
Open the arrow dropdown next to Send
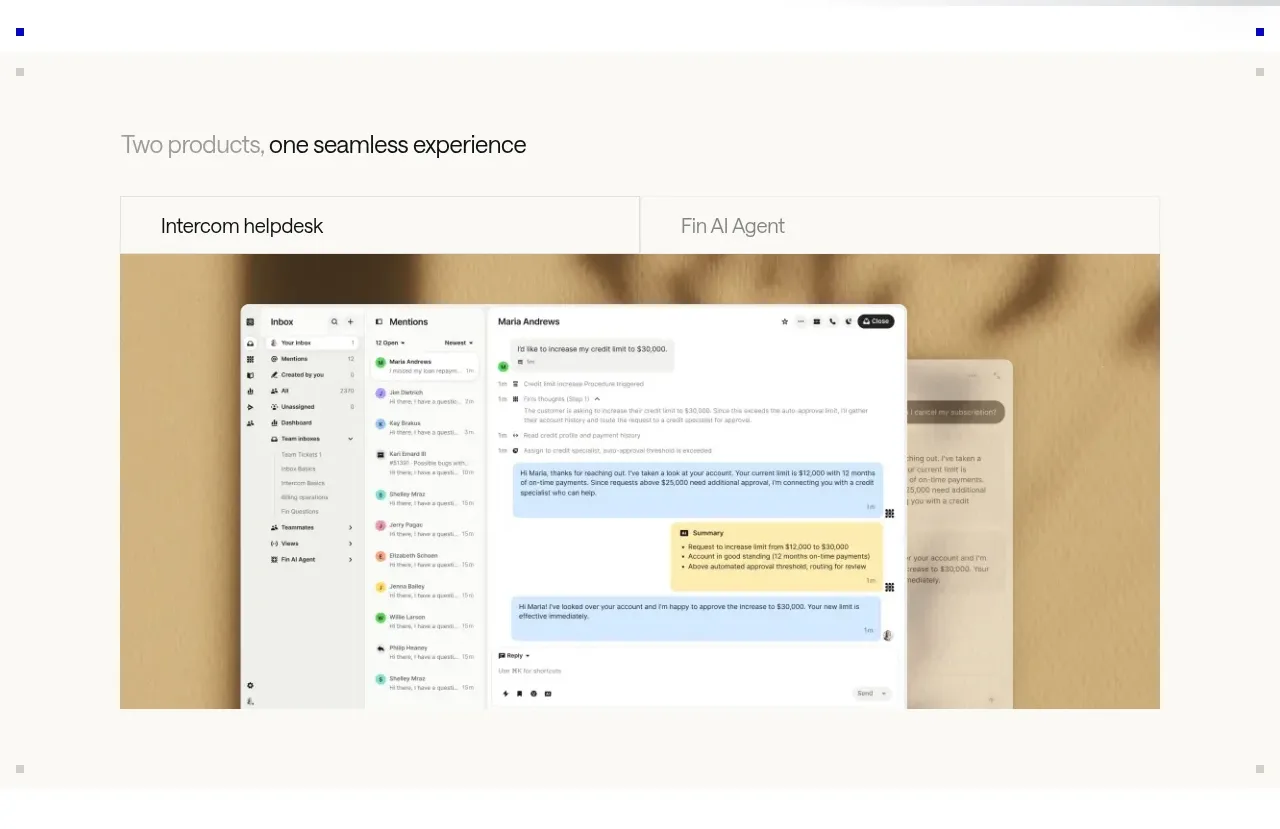pos(883,693)
